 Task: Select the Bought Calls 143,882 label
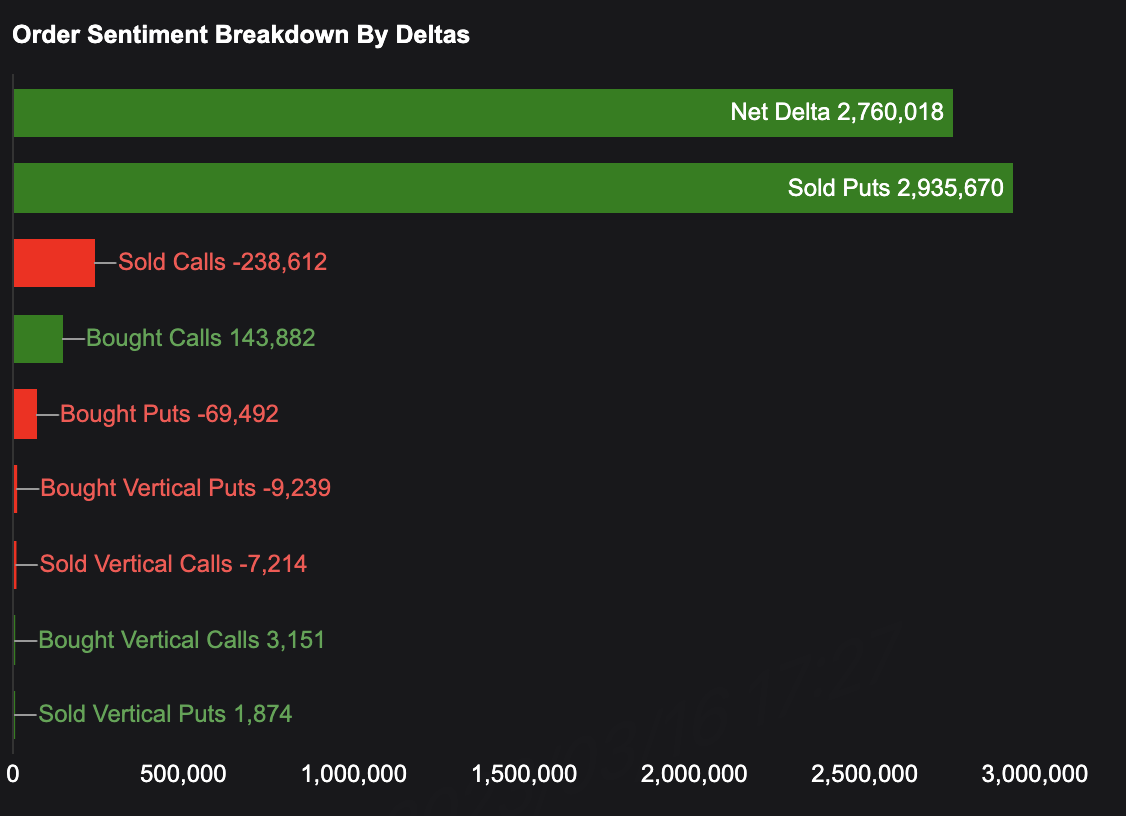(200, 339)
